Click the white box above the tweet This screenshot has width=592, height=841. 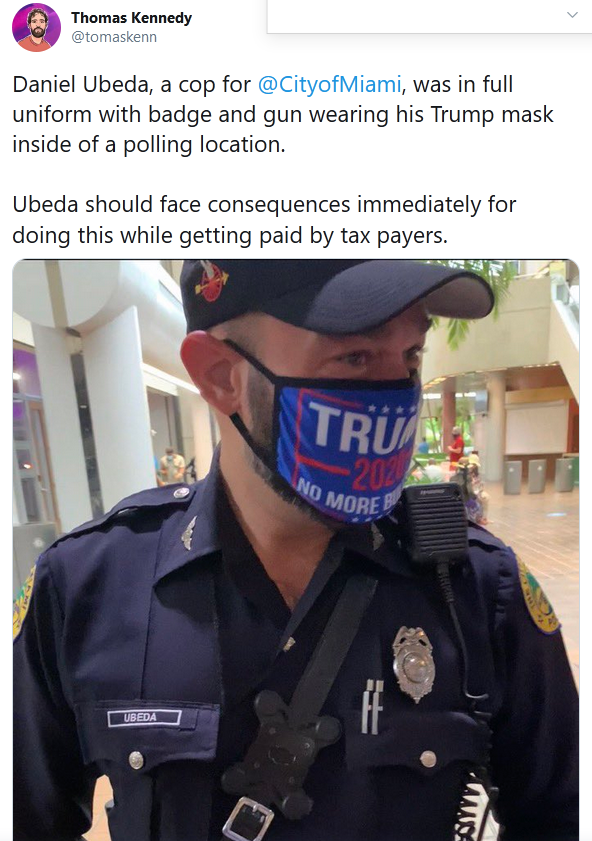click(430, 16)
